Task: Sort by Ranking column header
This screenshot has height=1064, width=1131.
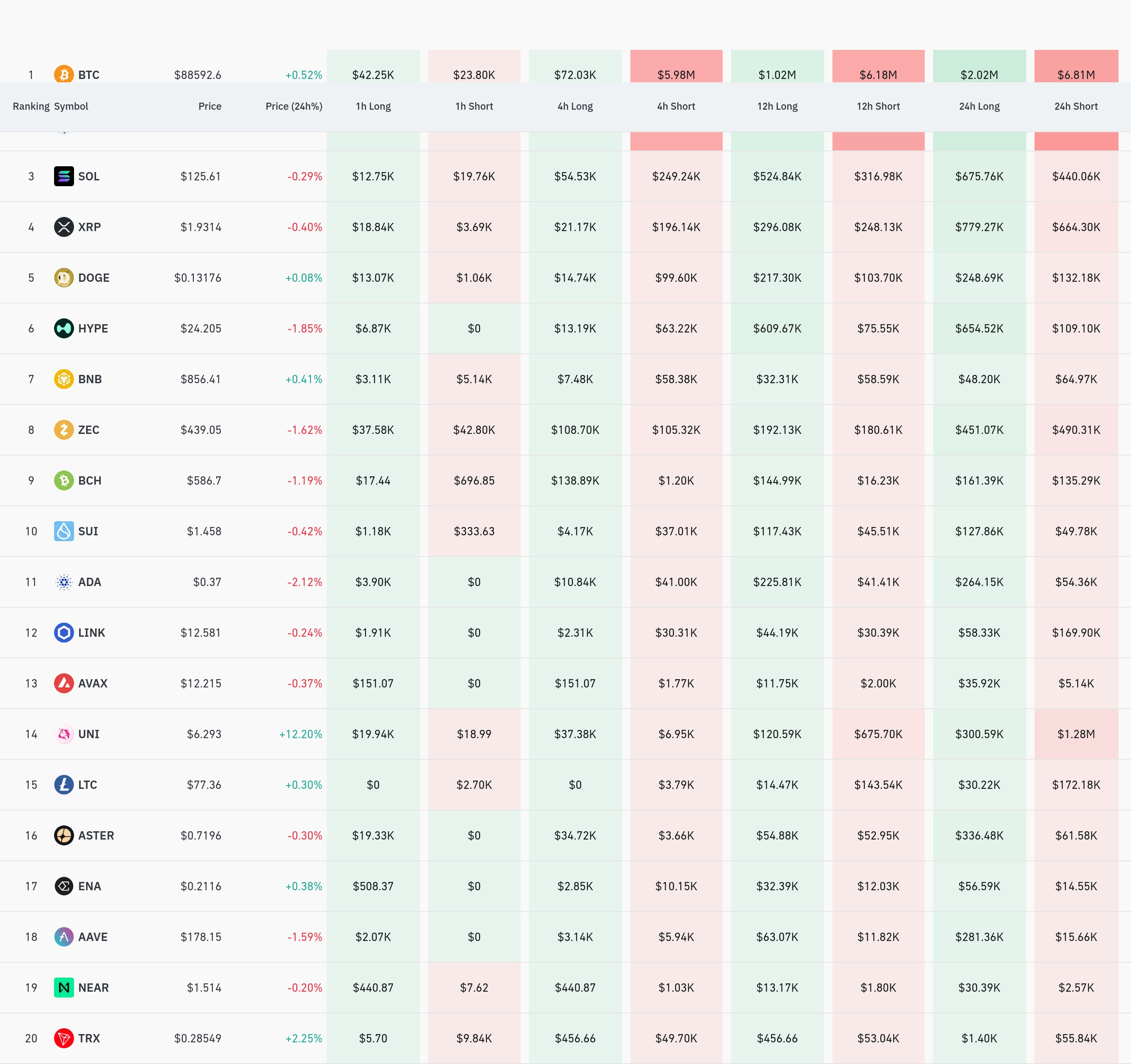Action: (x=31, y=106)
